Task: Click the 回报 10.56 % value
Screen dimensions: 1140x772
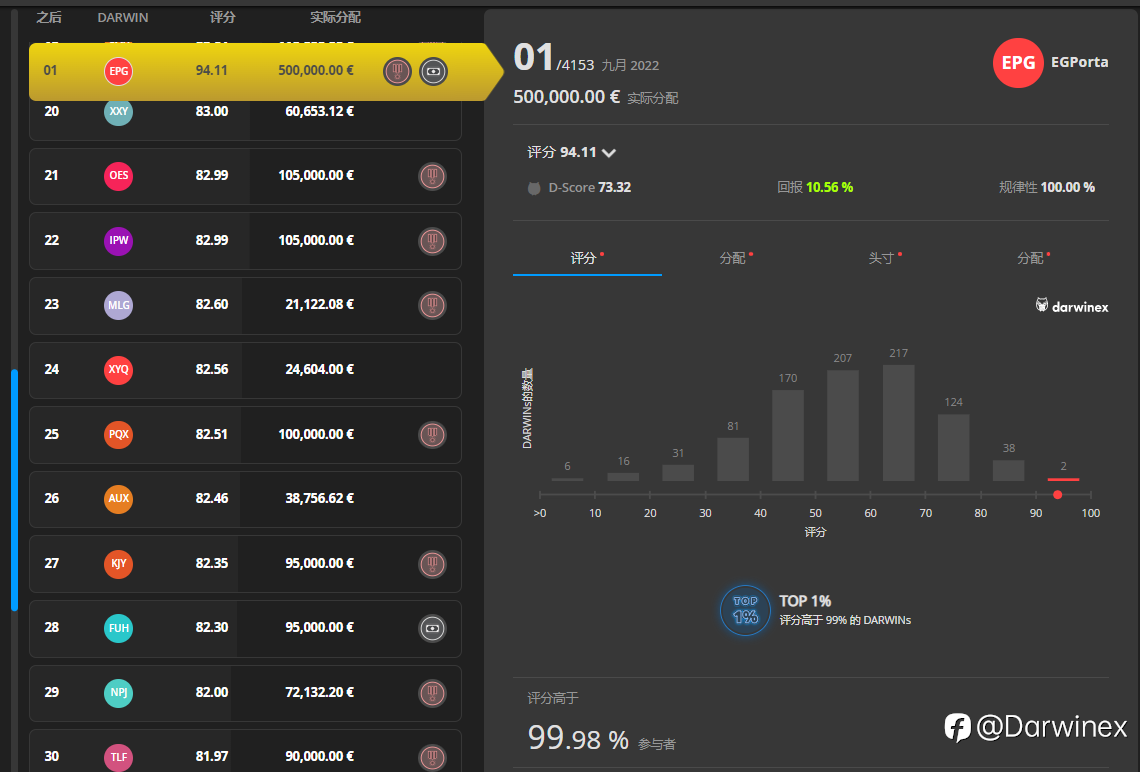Action: click(x=830, y=188)
